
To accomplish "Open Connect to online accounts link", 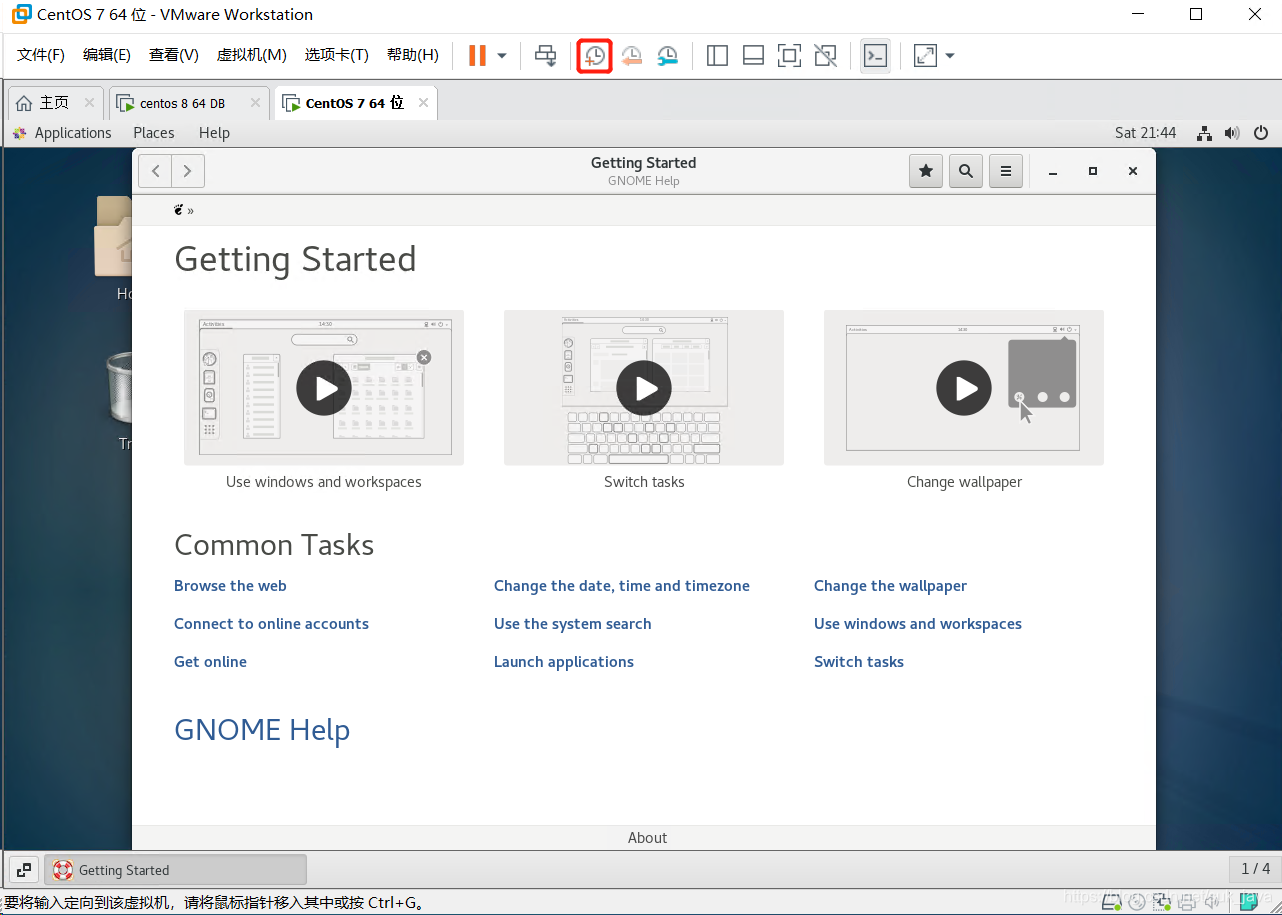I will 271,624.
